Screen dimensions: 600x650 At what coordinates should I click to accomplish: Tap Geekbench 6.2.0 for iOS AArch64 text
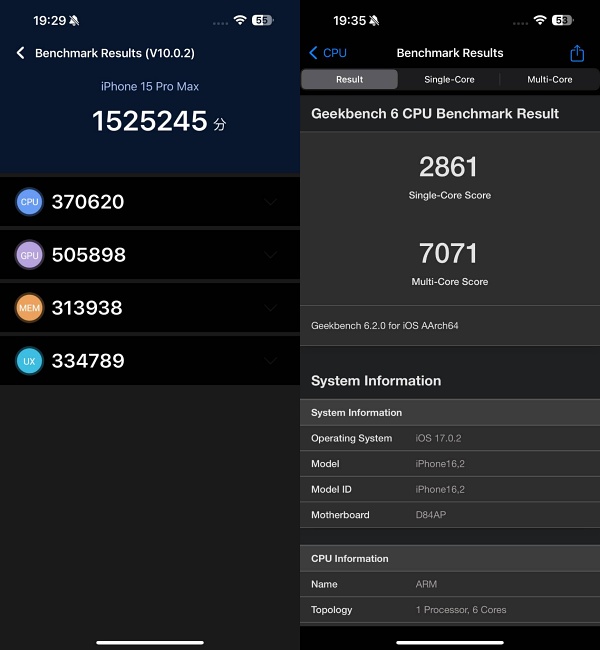[x=385, y=326]
